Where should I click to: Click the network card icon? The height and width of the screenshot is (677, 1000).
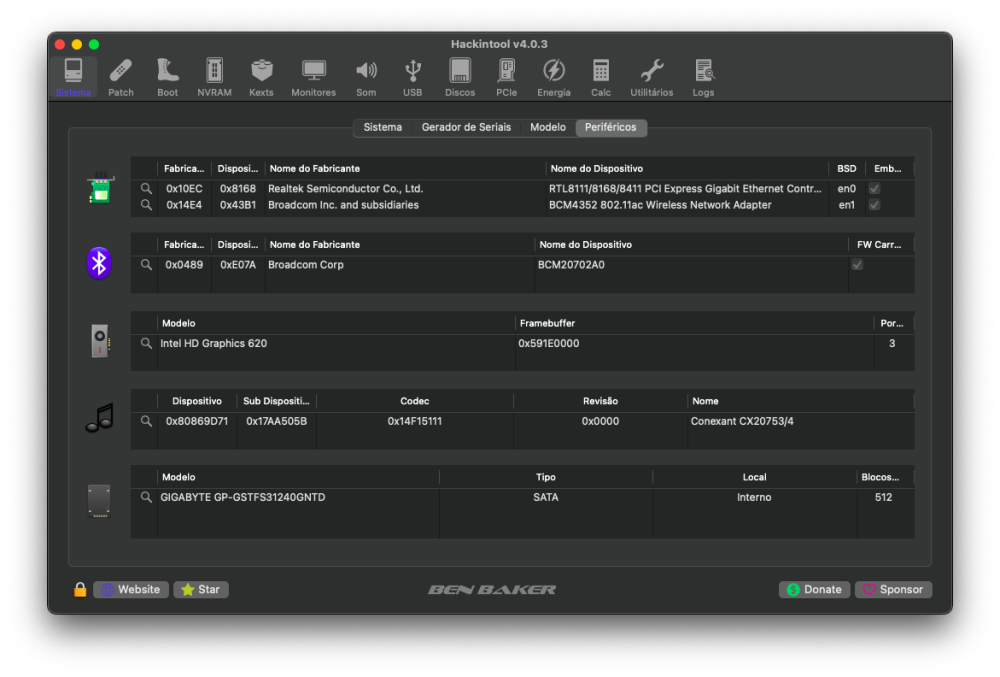(x=99, y=188)
